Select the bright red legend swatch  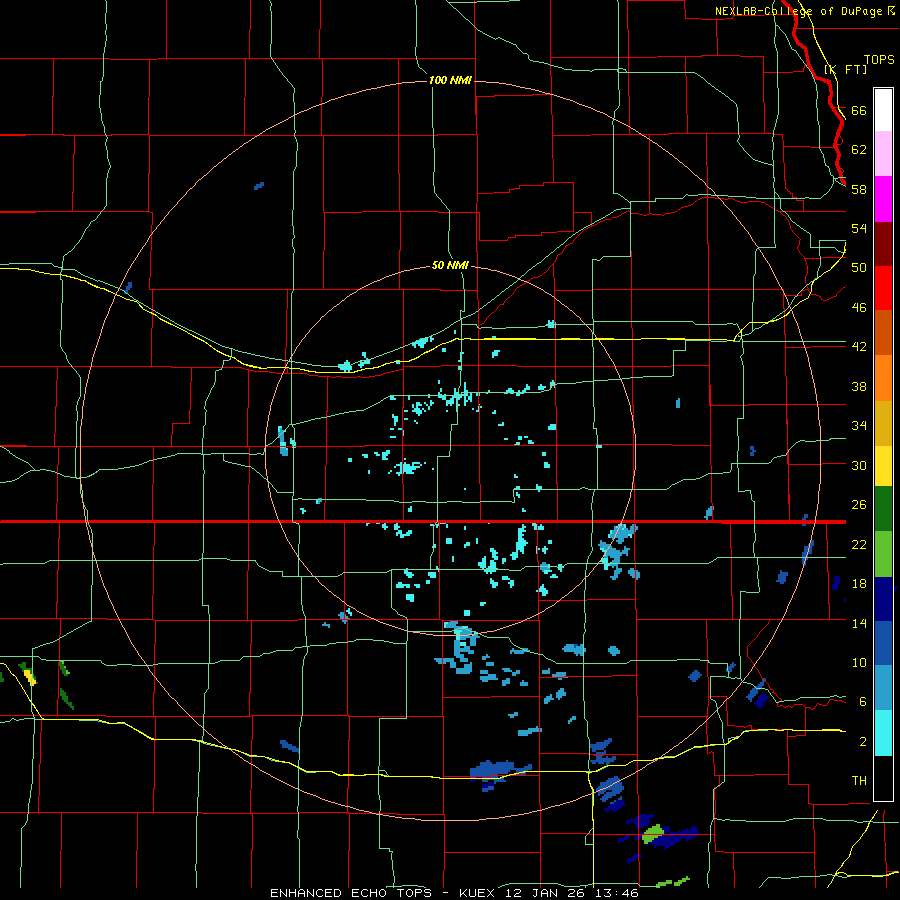pyautogui.click(x=883, y=288)
